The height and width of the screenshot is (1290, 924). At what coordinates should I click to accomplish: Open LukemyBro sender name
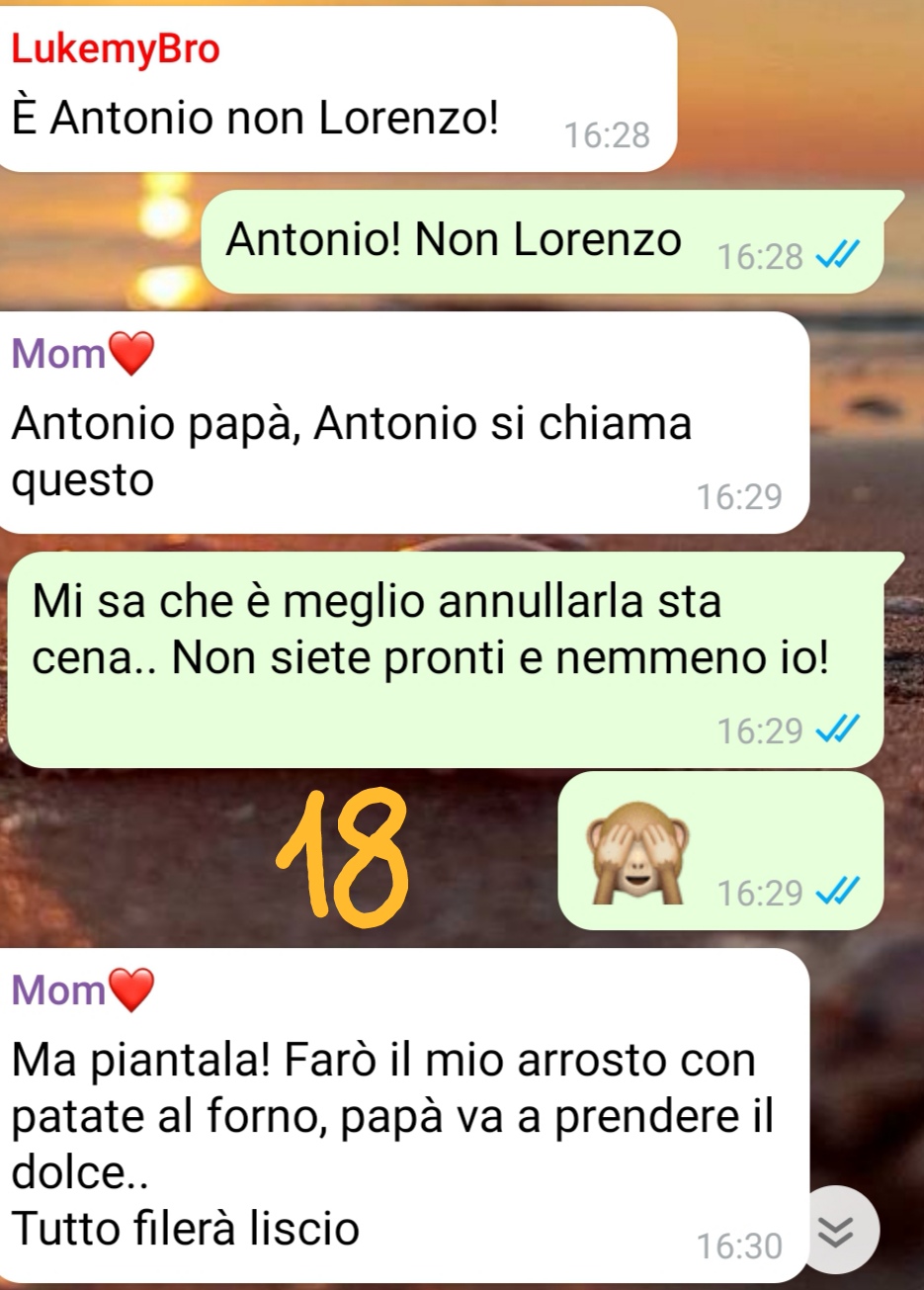tap(116, 49)
